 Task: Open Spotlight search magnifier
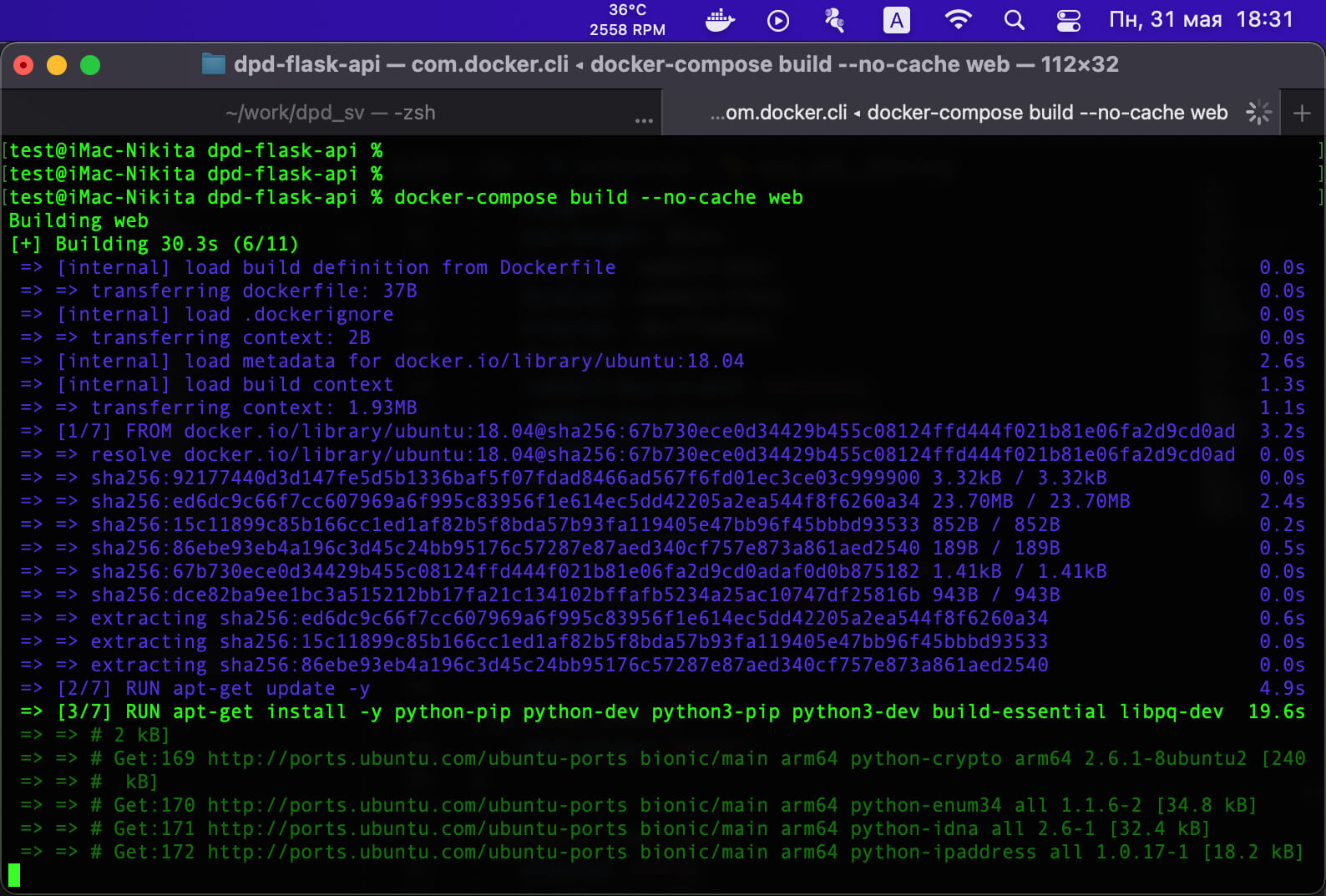tap(1014, 20)
